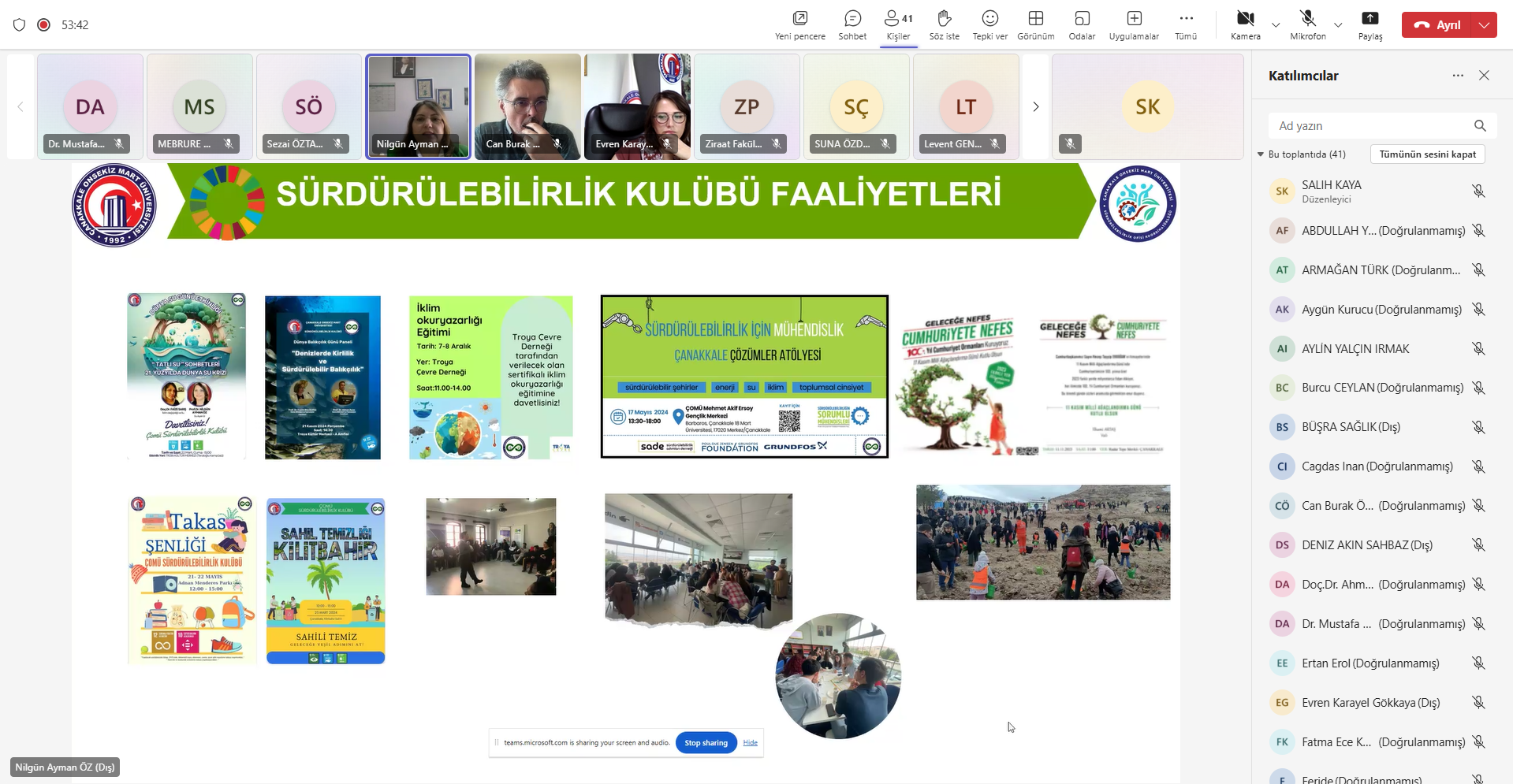Open the Kişiler participants tab
The width and height of the screenshot is (1513, 784).
pyautogui.click(x=898, y=24)
